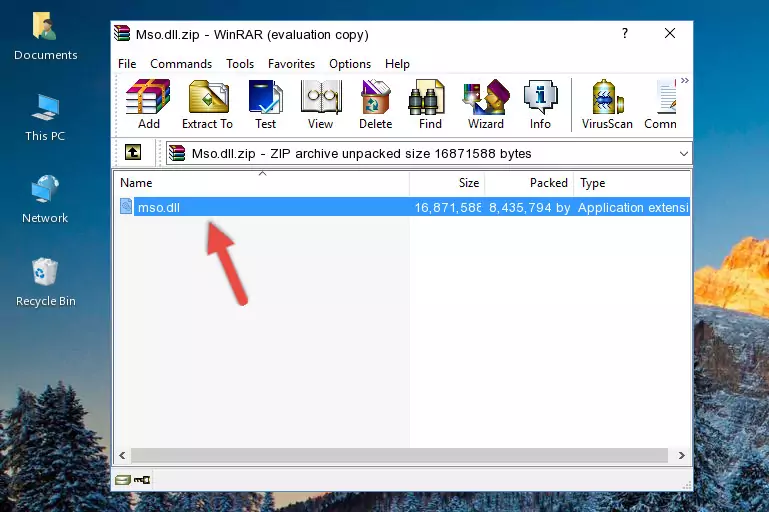769x512 pixels.
Task: Click the 8,435,794 packed size value
Action: point(529,207)
